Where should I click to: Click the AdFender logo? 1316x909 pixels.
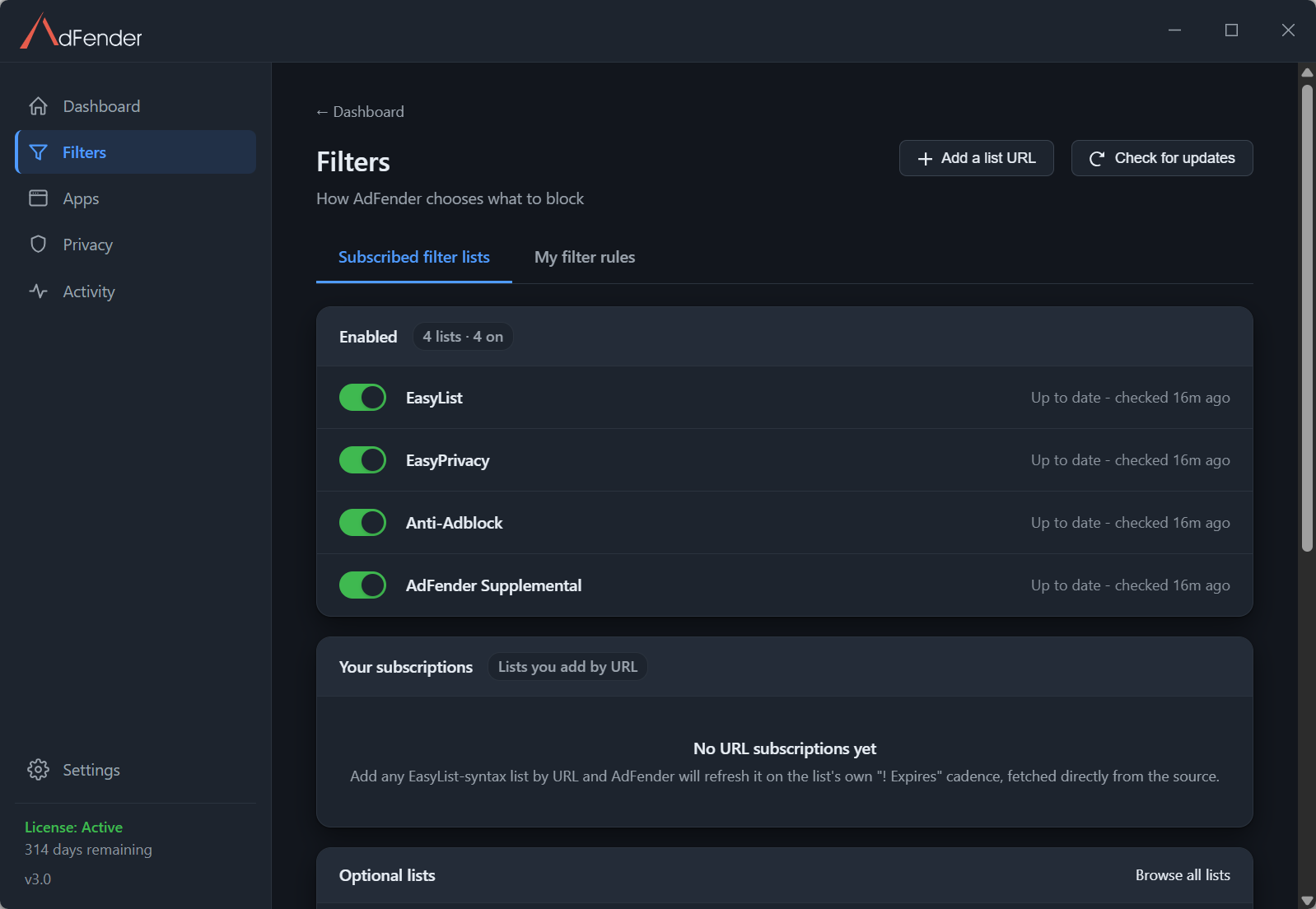81,31
